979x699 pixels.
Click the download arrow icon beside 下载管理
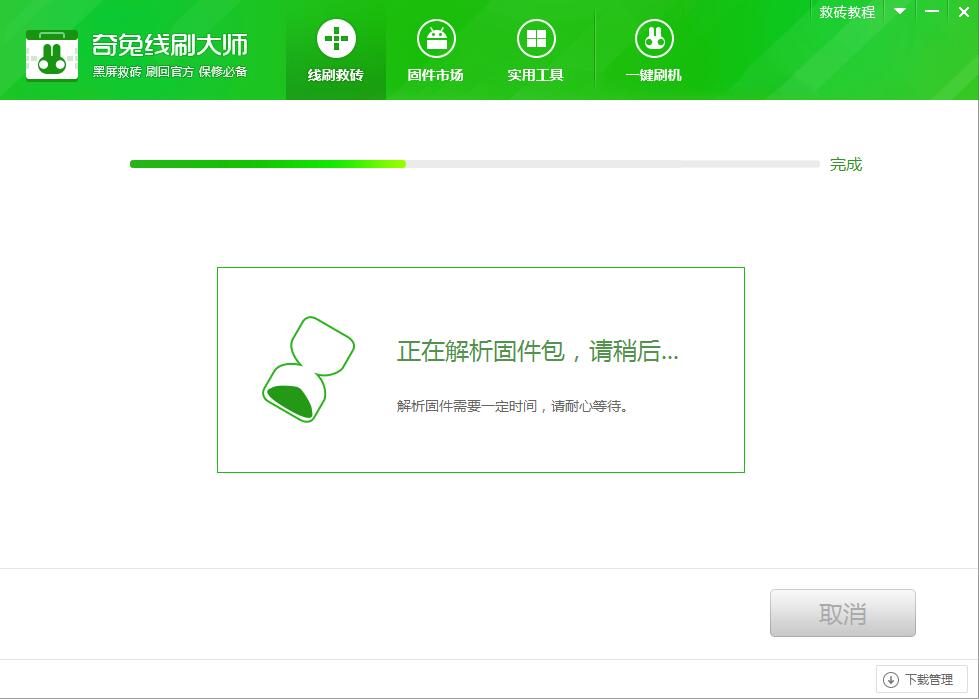(891, 680)
